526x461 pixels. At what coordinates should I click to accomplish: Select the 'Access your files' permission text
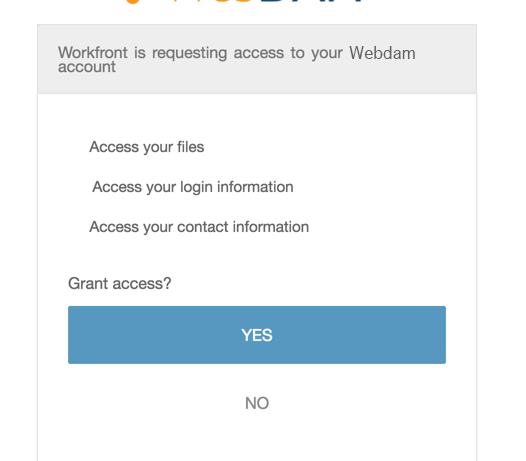coord(147,147)
